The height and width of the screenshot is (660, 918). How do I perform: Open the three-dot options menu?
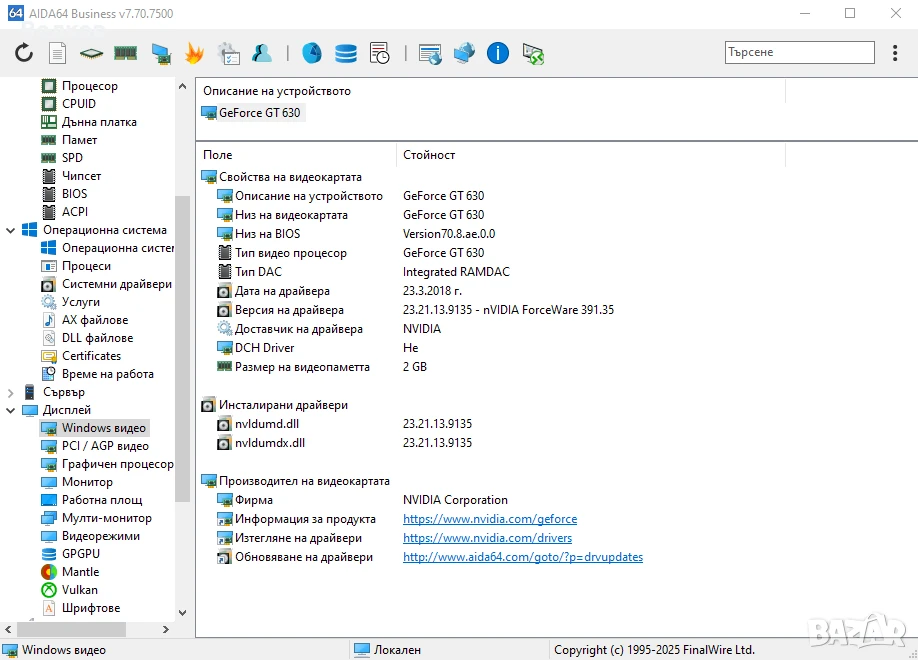tap(895, 53)
